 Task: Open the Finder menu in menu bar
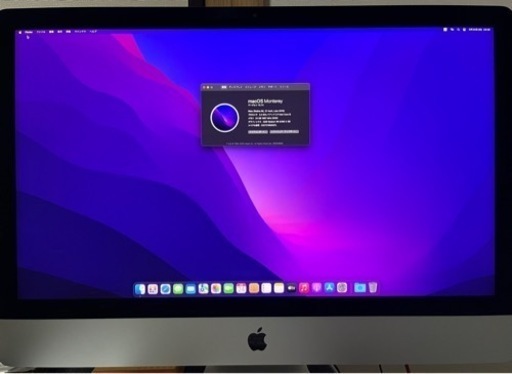point(29,32)
